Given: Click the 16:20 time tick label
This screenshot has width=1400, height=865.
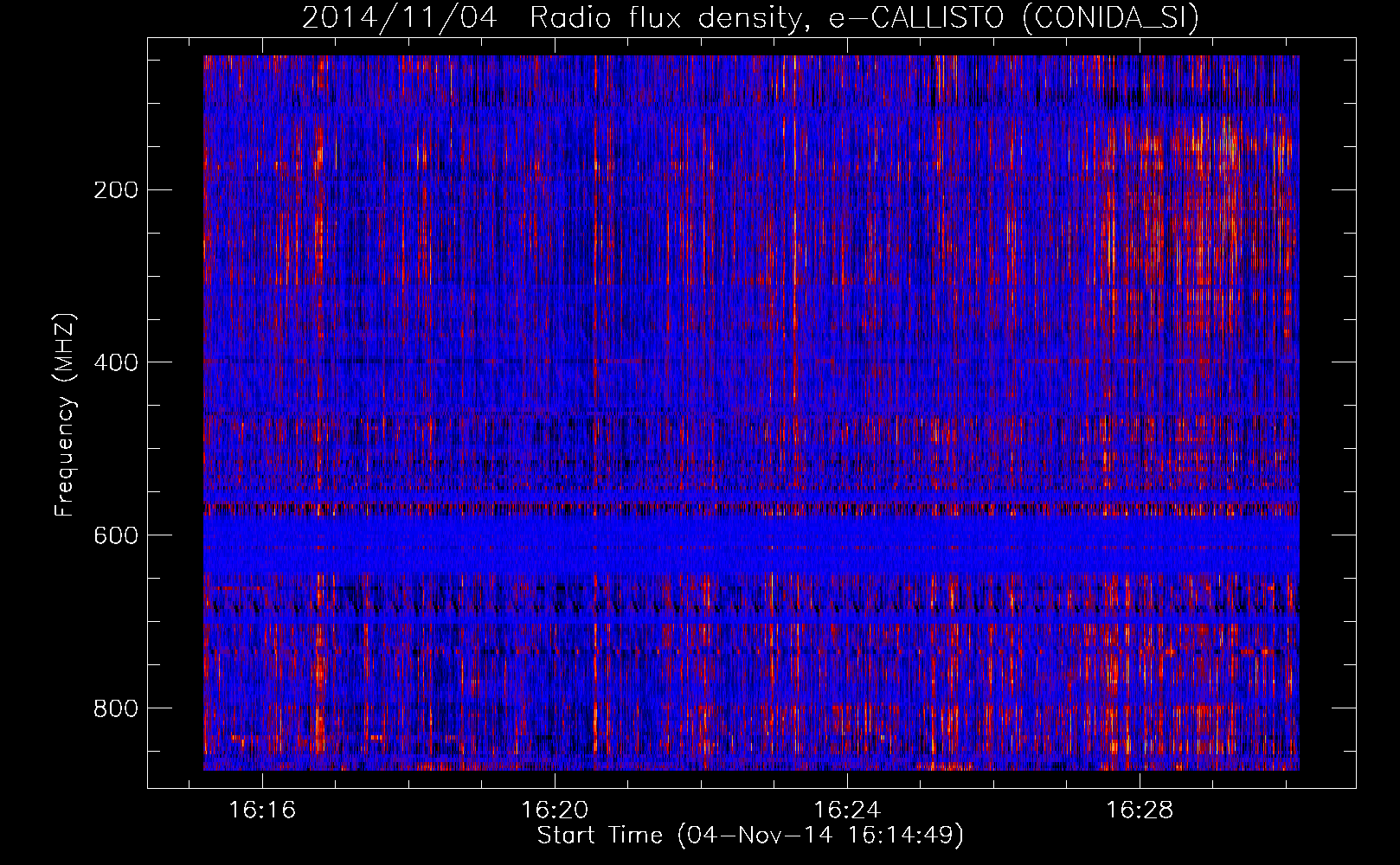Looking at the screenshot, I should [555, 810].
